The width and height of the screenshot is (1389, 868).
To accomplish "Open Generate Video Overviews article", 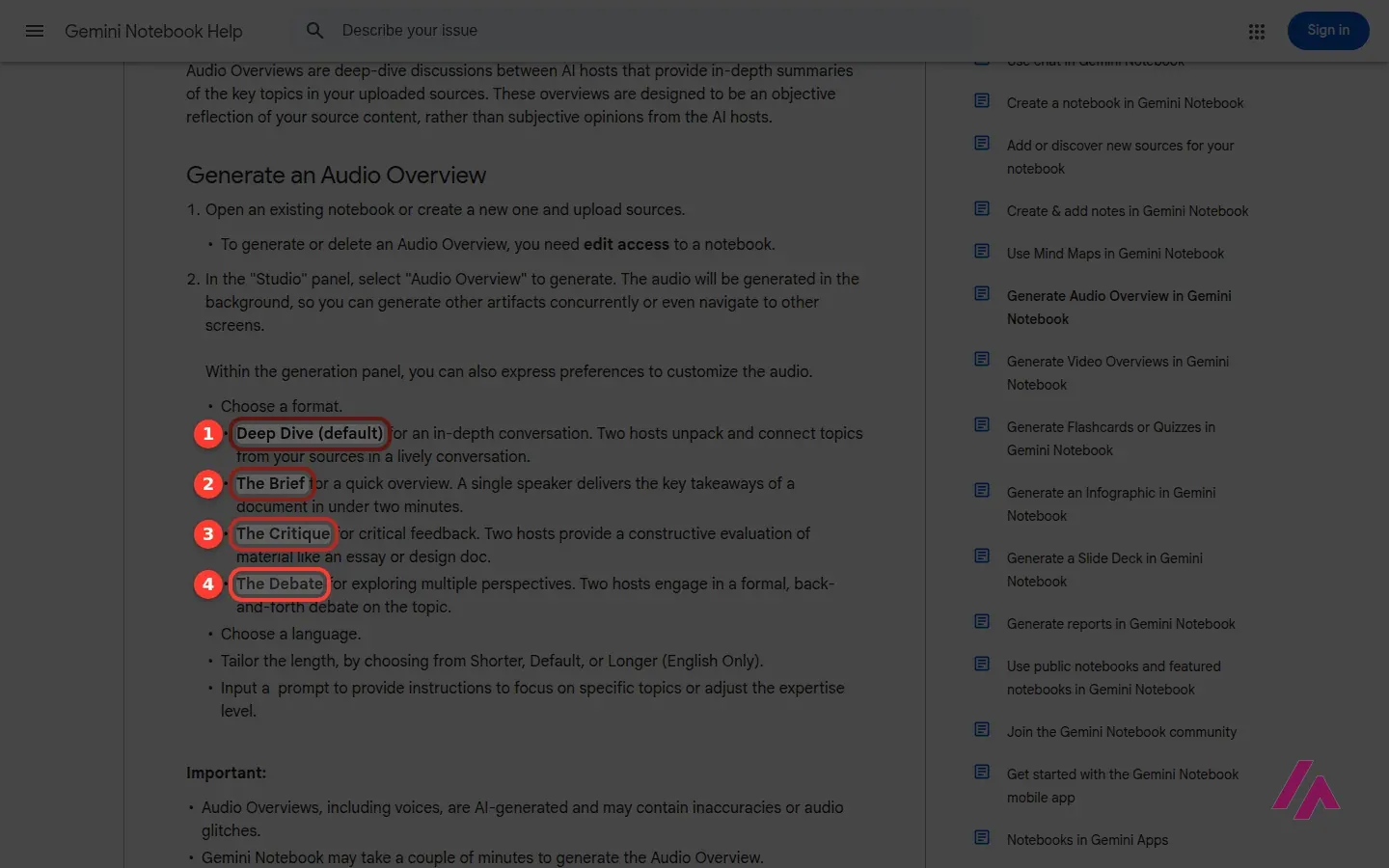I will pos(1118,373).
